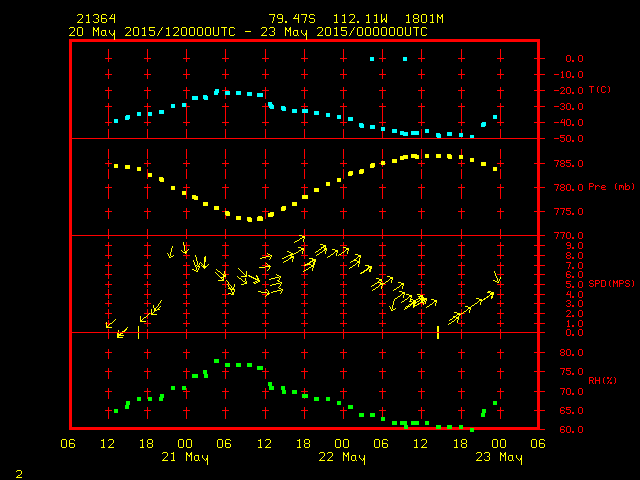Click the 2.0 wind speed tick label
The height and width of the screenshot is (480, 640).
point(574,314)
